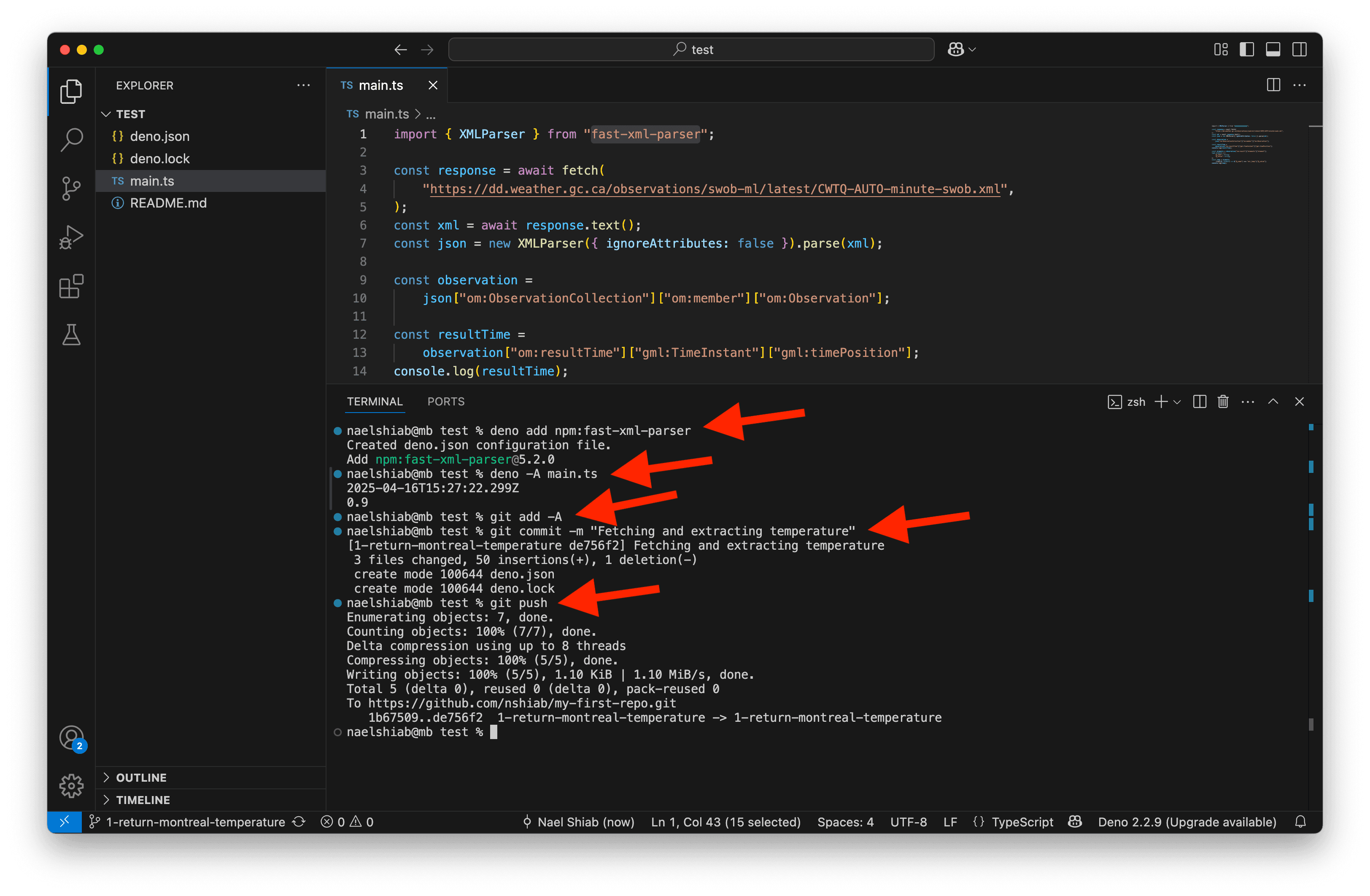Go forward with the right arrow

[427, 49]
